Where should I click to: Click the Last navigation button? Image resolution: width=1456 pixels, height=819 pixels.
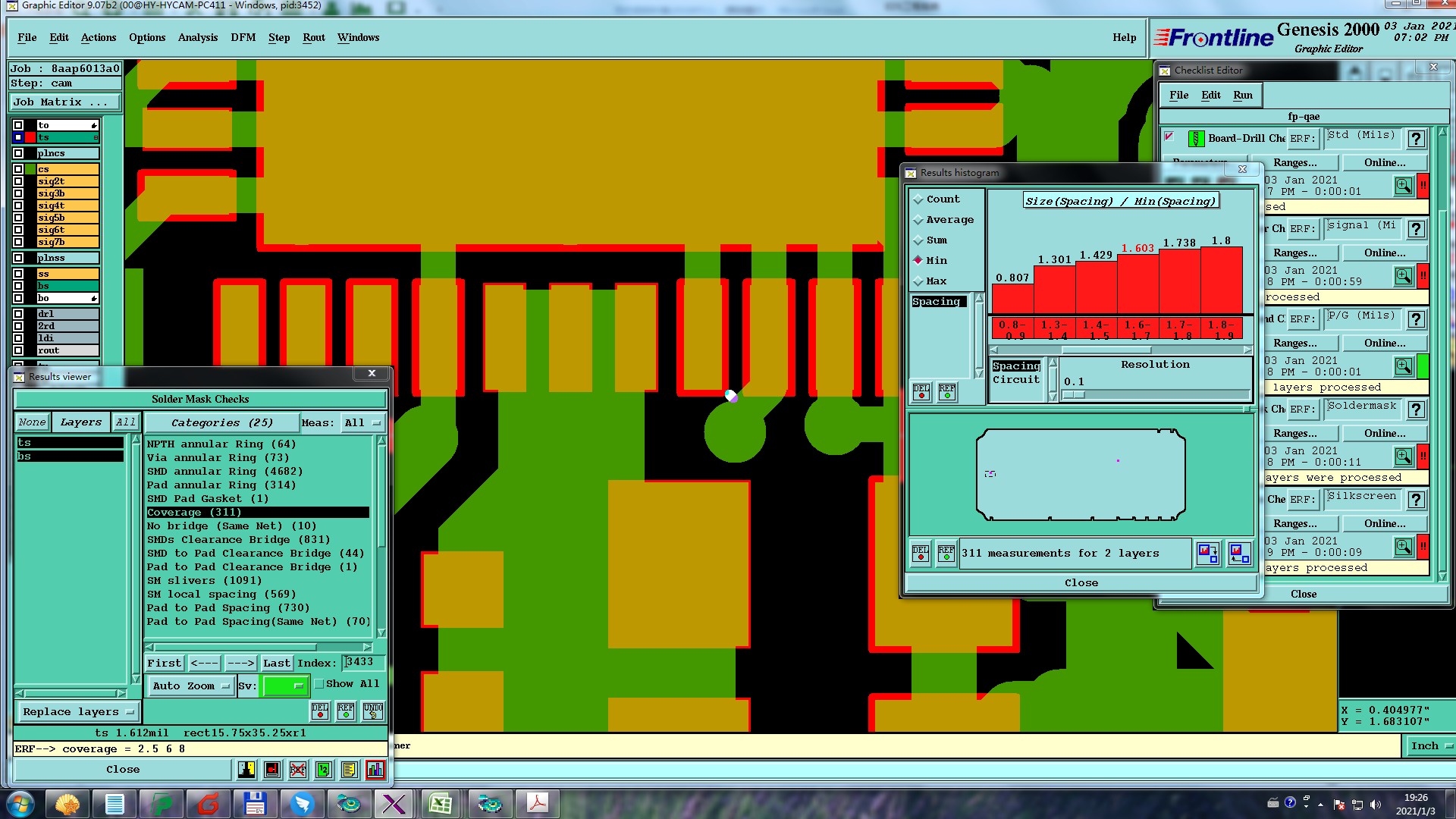point(276,663)
